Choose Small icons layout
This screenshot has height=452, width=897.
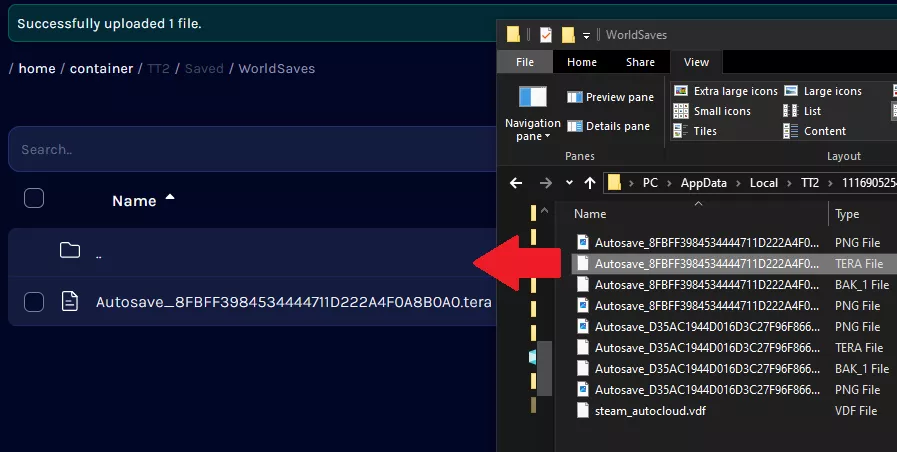pos(681,111)
